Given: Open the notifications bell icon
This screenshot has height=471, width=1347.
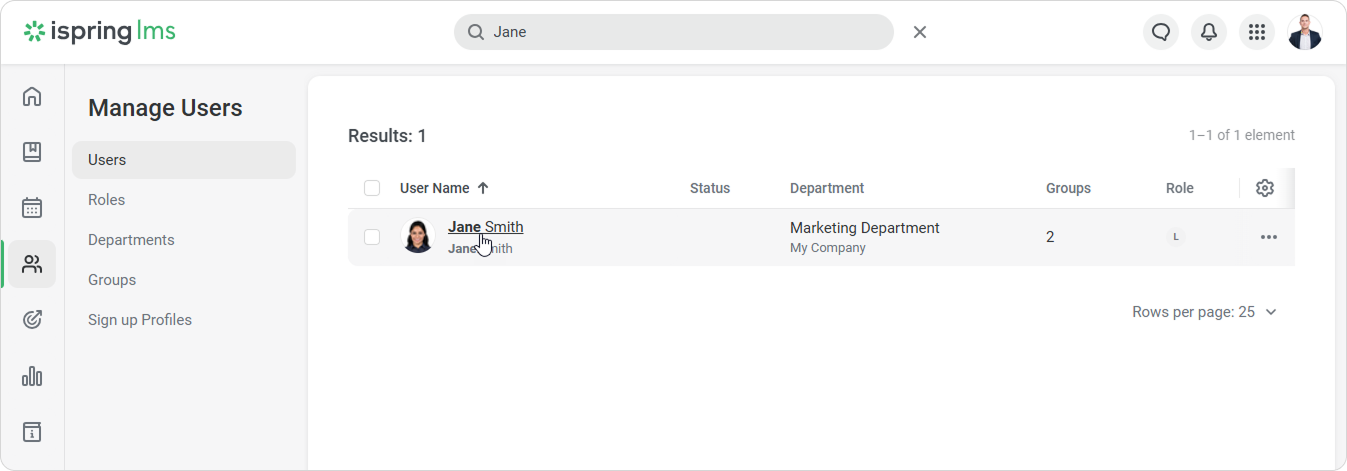Looking at the screenshot, I should (1208, 32).
